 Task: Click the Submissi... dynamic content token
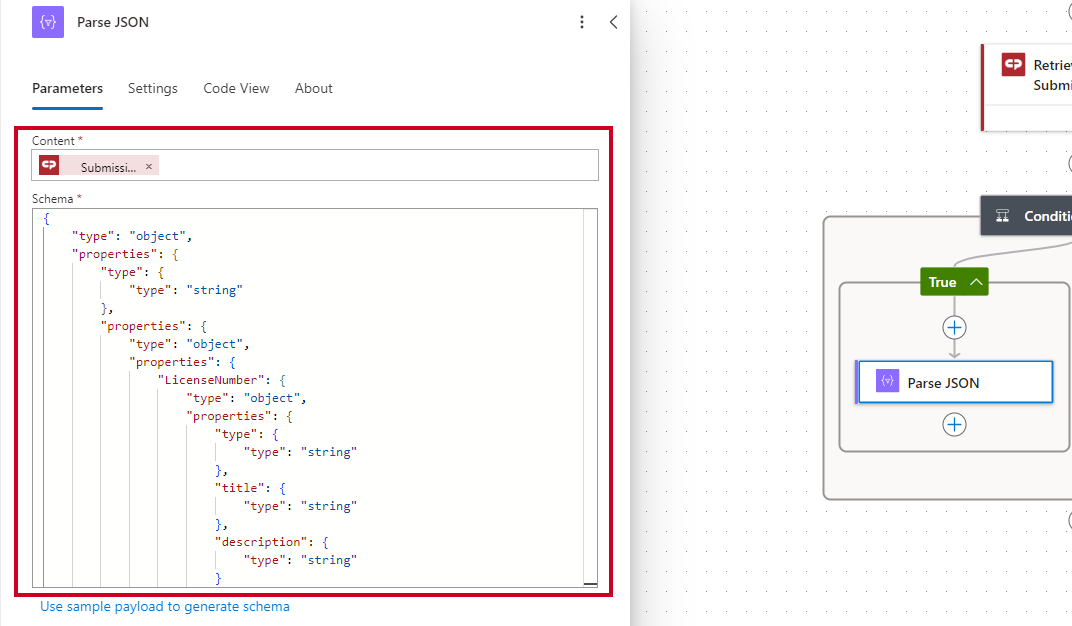[x=99, y=165]
